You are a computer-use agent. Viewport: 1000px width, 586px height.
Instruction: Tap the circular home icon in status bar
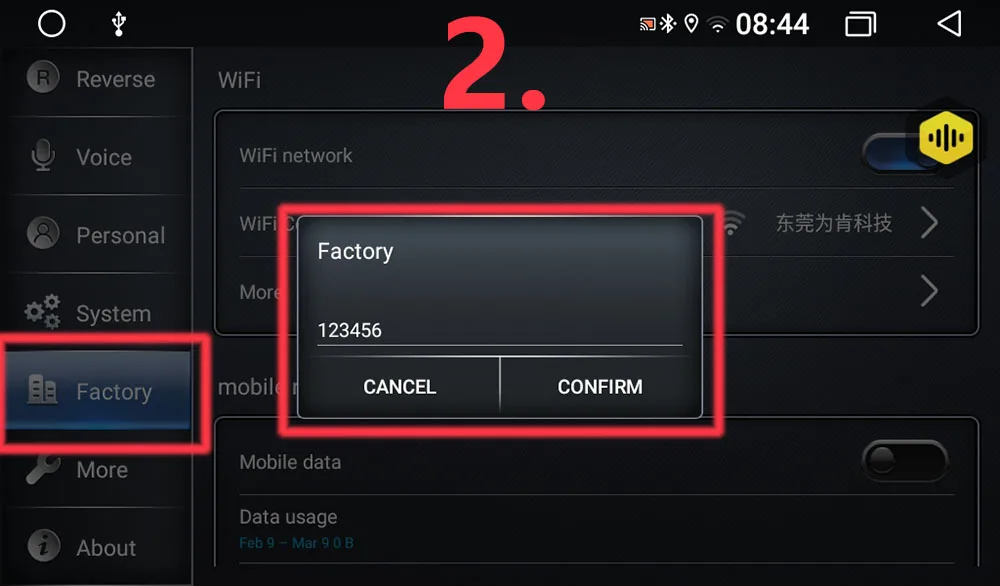click(52, 24)
